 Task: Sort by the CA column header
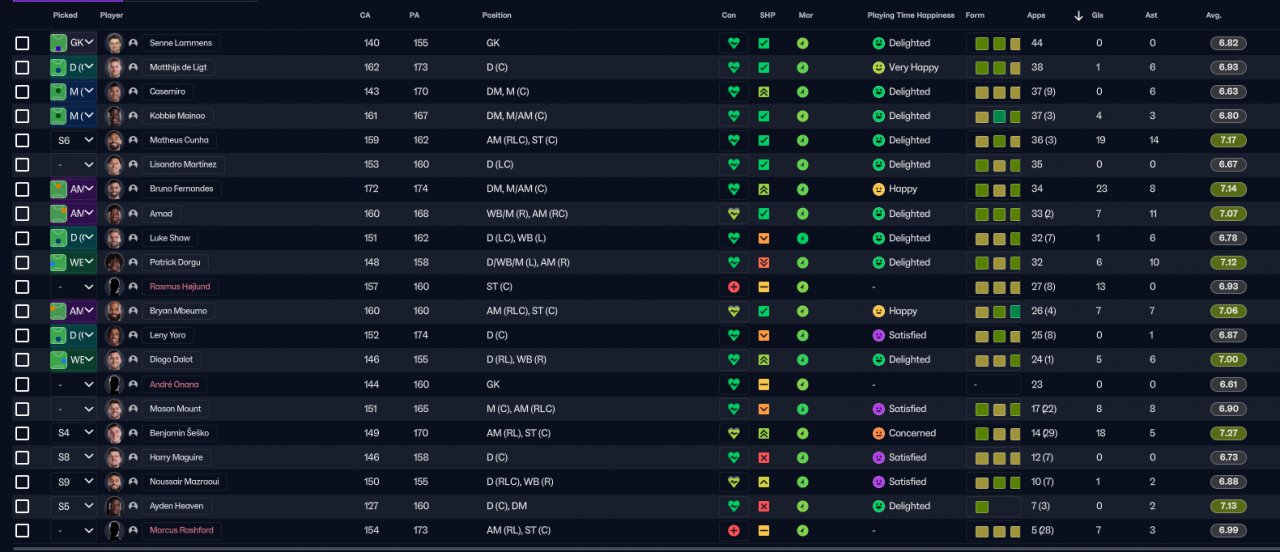click(x=365, y=15)
